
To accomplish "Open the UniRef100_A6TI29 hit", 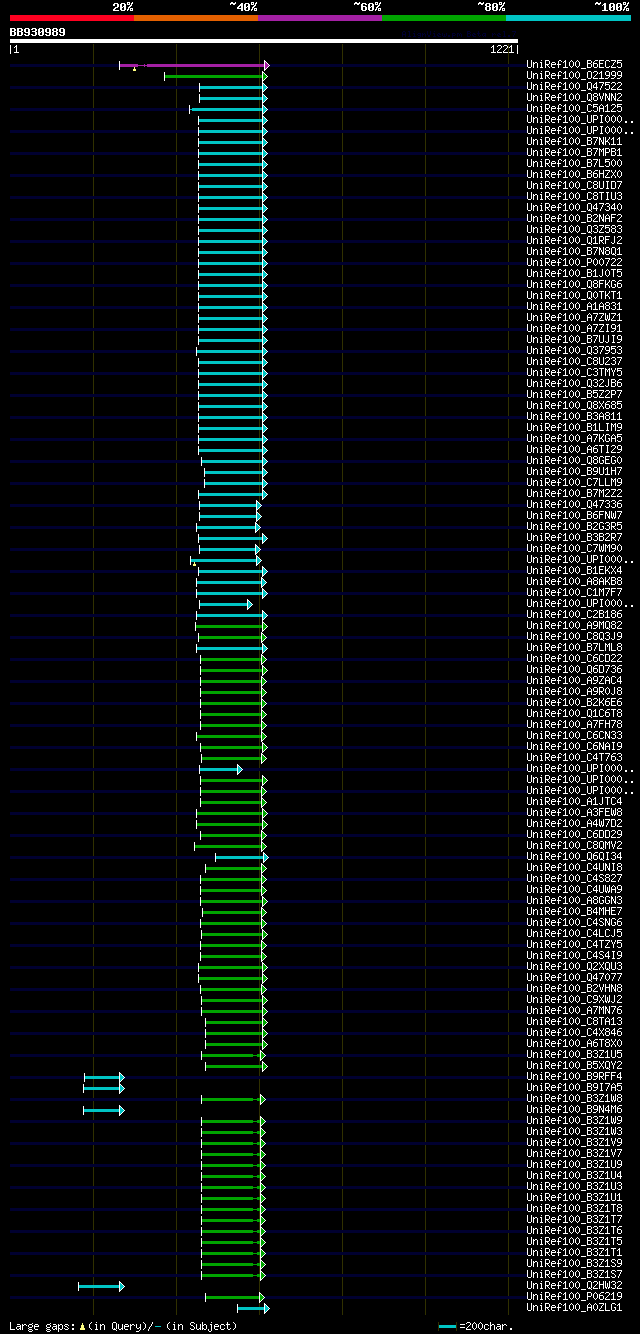I will pos(576,449).
